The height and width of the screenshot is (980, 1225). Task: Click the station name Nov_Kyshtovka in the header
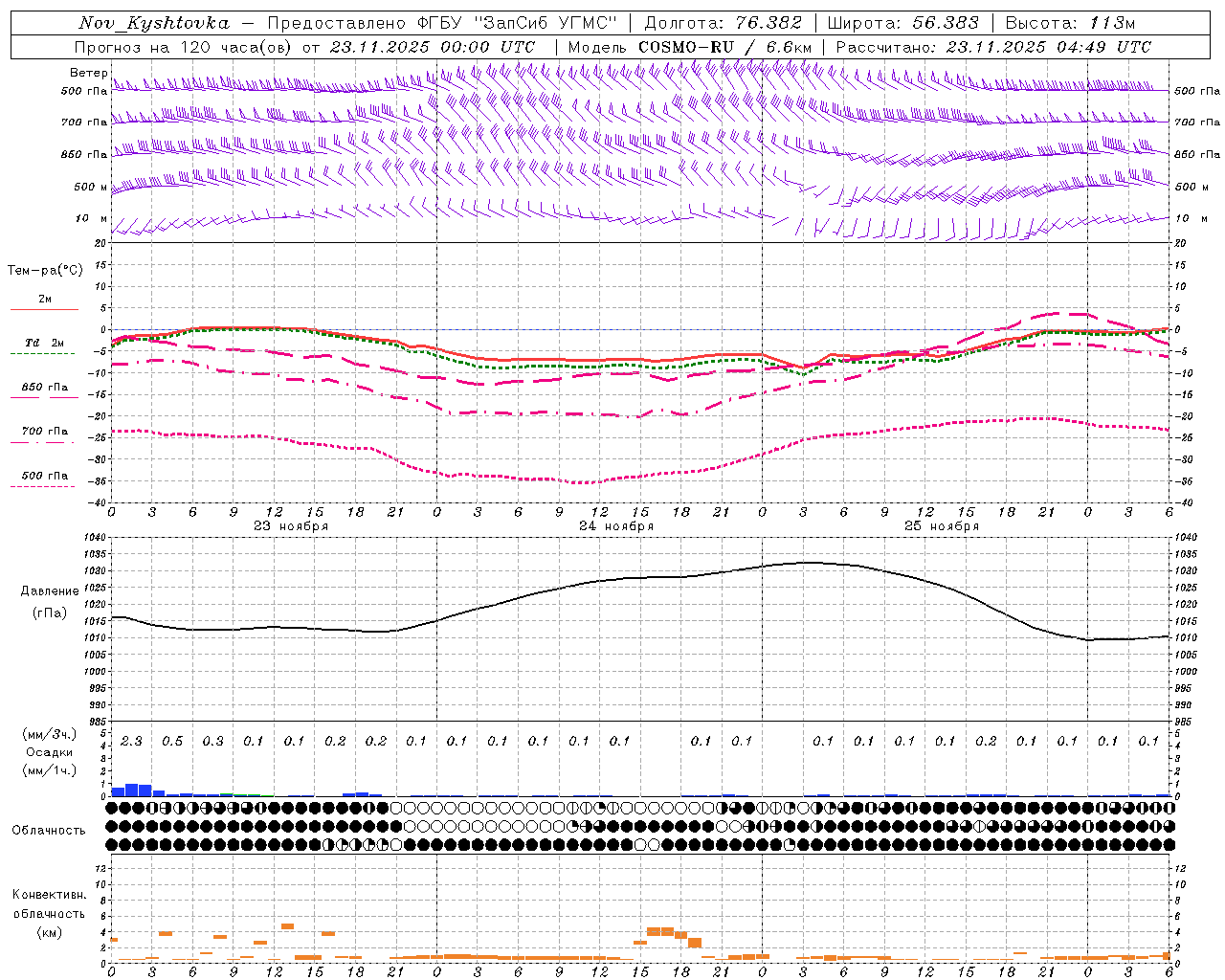pos(154,23)
